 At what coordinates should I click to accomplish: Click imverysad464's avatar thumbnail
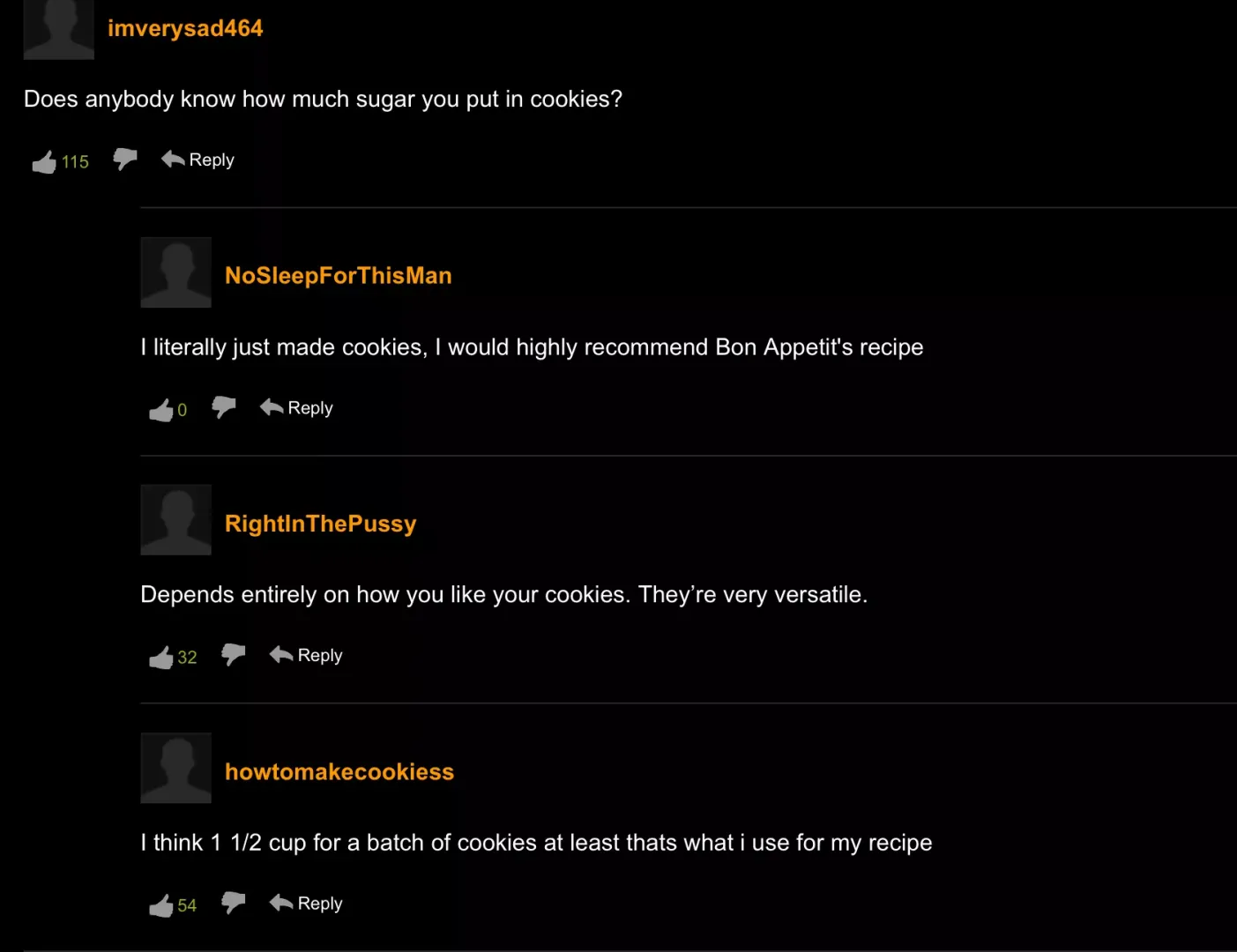click(58, 29)
